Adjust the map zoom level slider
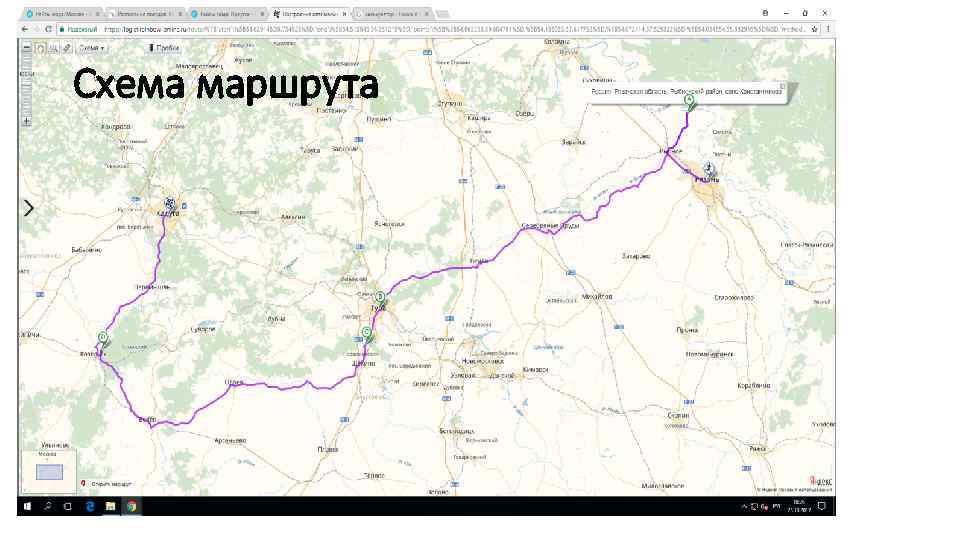This screenshot has height=540, width=960. click(x=27, y=84)
